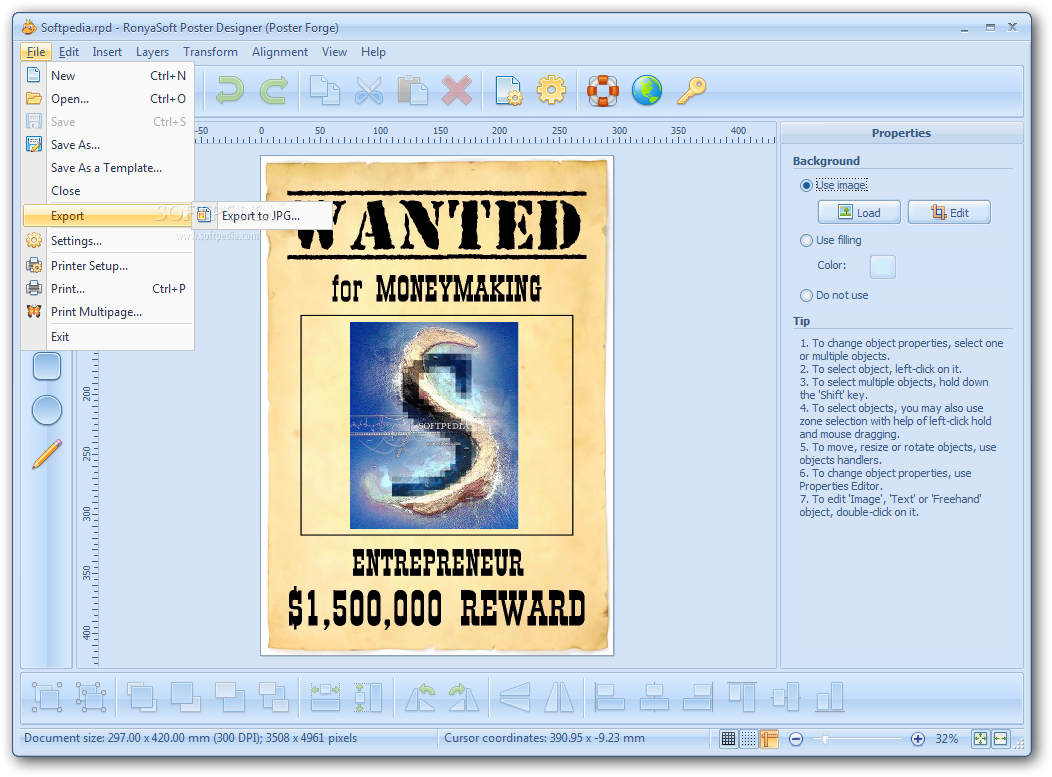The height and width of the screenshot is (777, 1052).
Task: Click the Fit height icon in bottom toolbar
Action: pos(368,696)
